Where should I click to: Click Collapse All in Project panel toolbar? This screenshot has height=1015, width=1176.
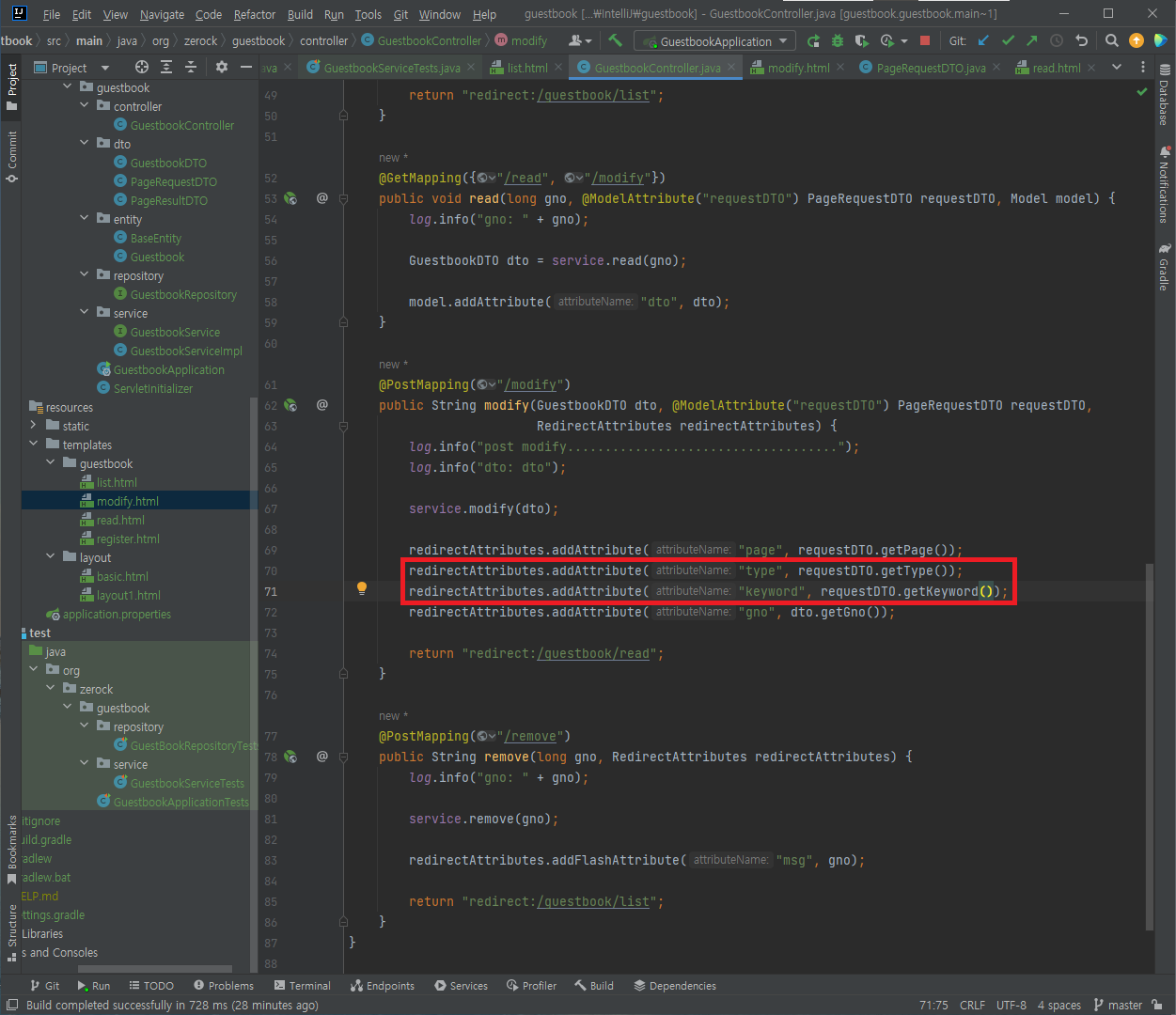click(191, 67)
